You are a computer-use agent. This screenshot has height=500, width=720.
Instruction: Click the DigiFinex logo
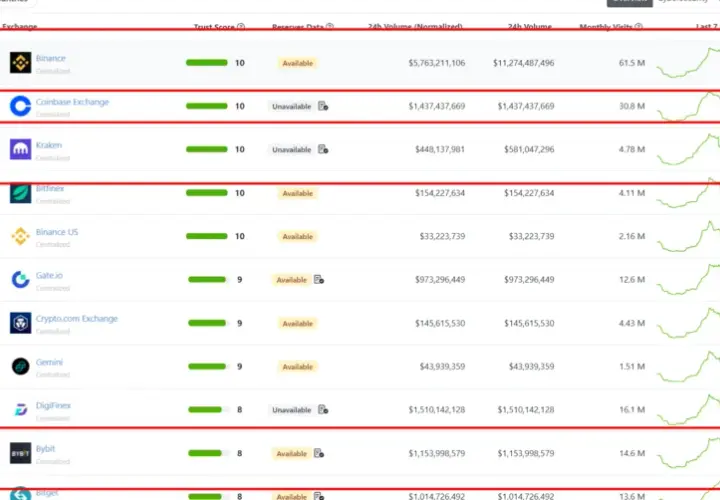pyautogui.click(x=21, y=410)
